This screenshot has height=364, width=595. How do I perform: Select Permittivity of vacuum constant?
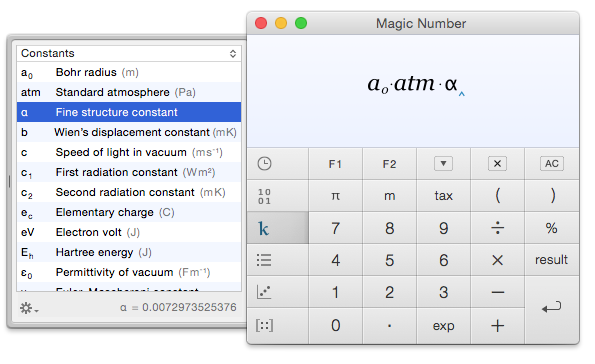(129, 273)
